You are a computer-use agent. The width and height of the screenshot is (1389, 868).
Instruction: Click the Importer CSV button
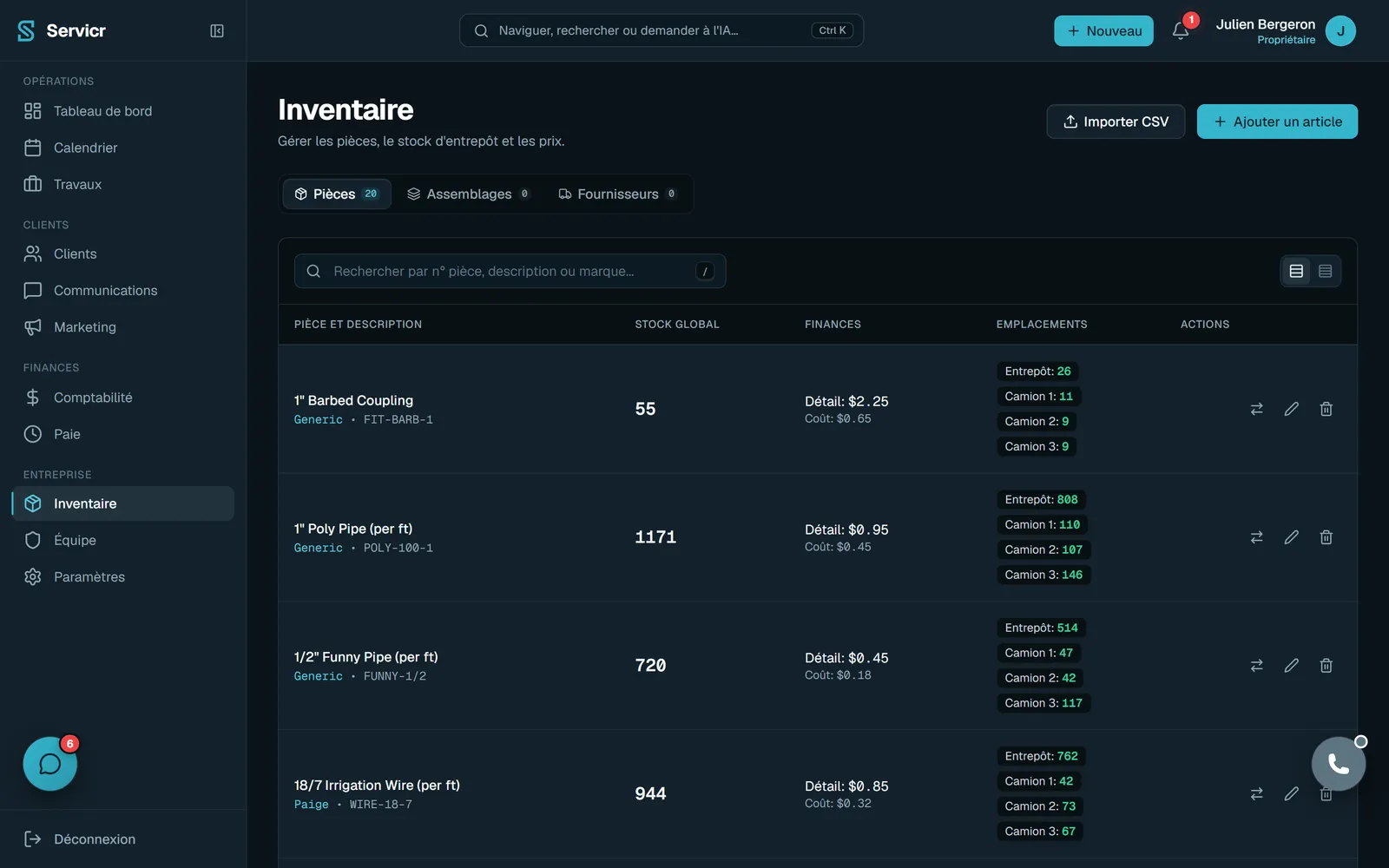point(1116,122)
